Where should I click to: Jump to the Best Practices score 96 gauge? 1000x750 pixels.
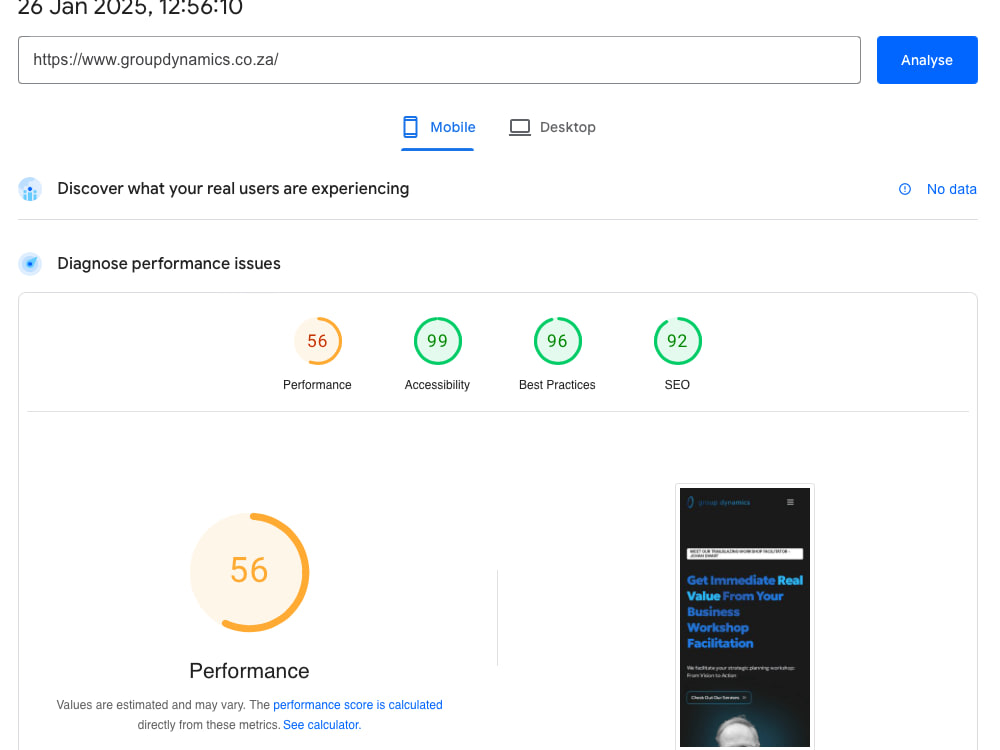pos(557,341)
